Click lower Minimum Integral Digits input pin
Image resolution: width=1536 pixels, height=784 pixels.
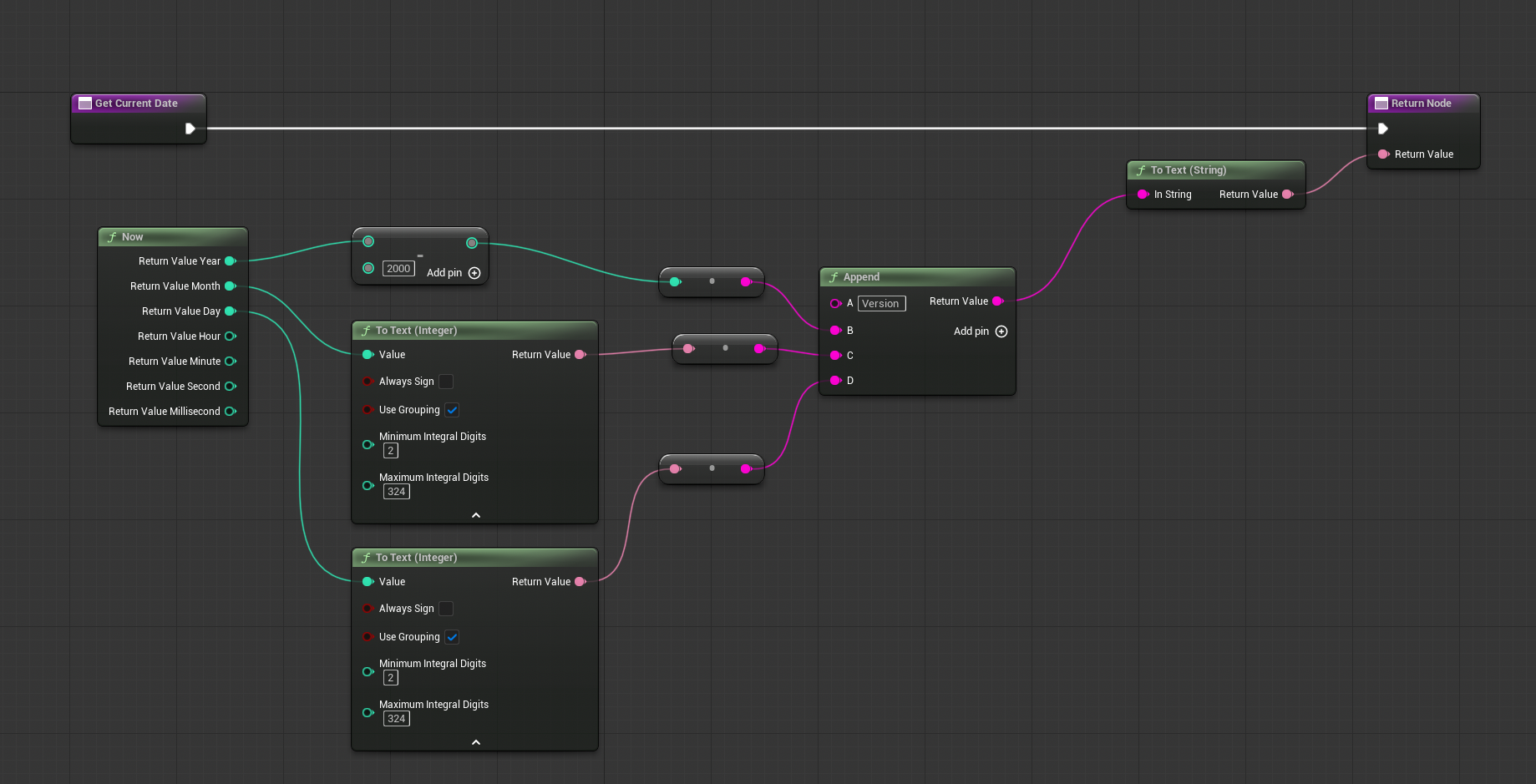[368, 672]
